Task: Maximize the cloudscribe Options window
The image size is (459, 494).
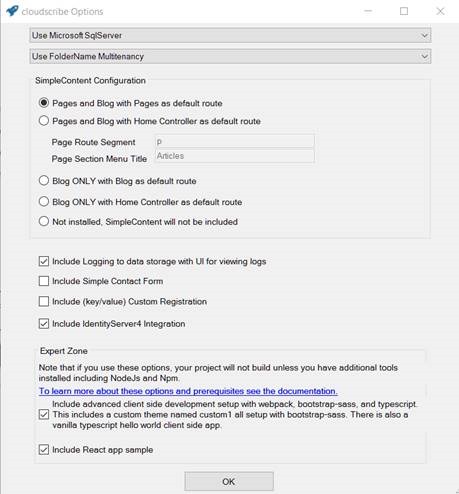Action: click(x=404, y=11)
